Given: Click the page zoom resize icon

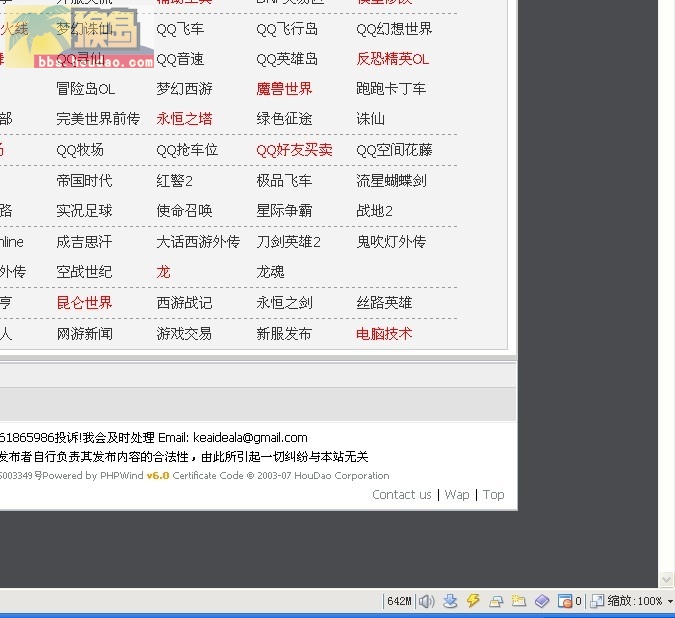Looking at the screenshot, I should point(597,601).
